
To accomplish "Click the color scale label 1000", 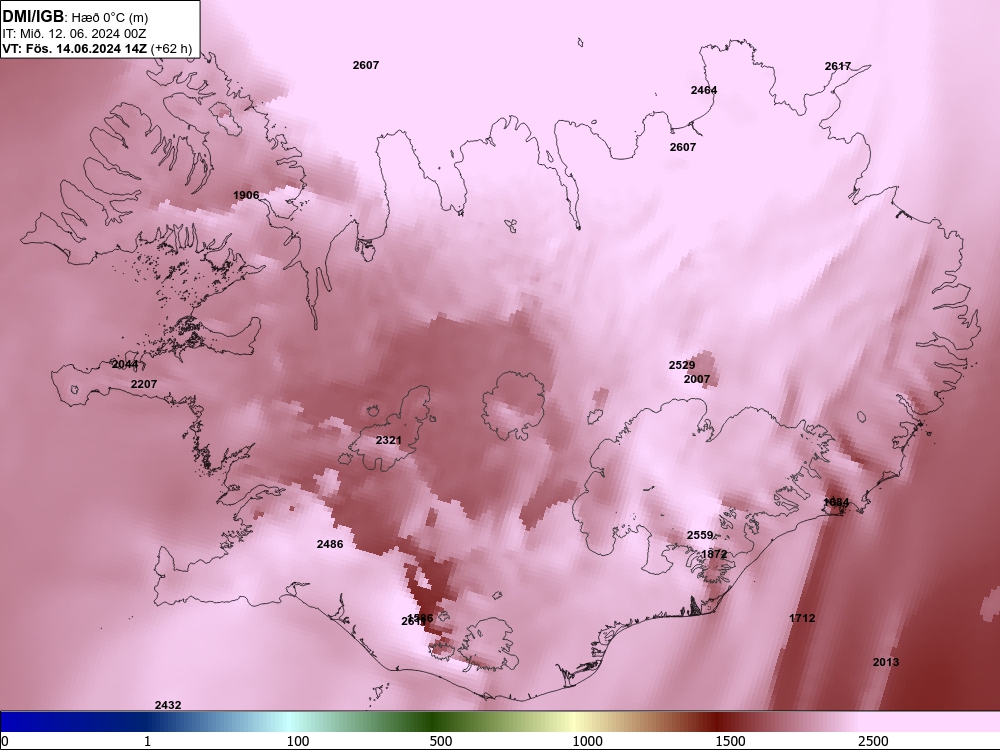I will (587, 741).
